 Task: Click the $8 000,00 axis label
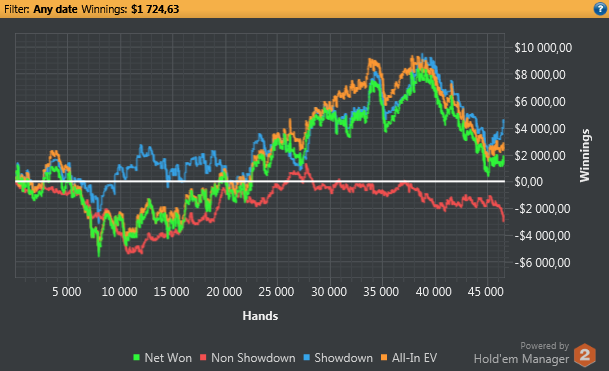pyautogui.click(x=540, y=75)
